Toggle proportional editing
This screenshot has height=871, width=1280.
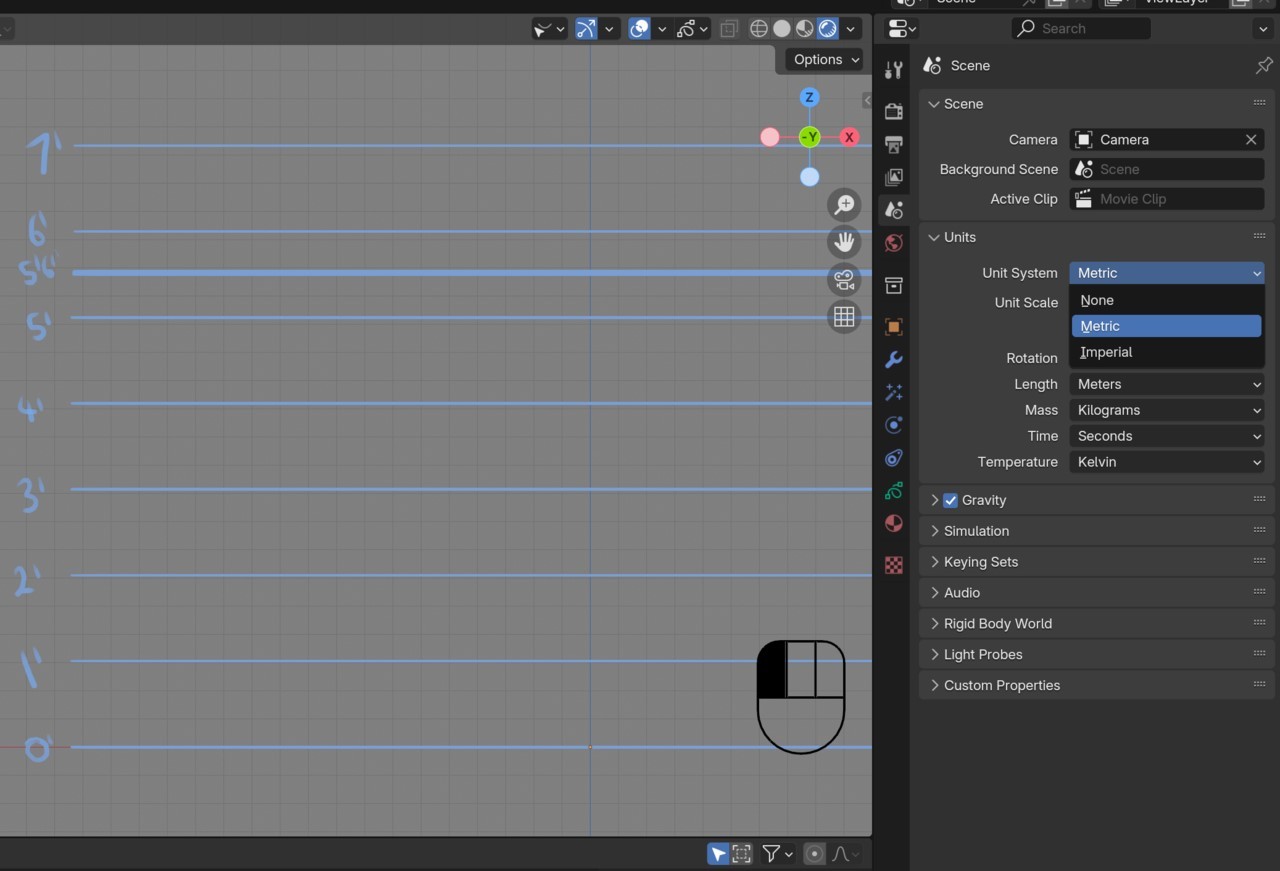coord(814,854)
